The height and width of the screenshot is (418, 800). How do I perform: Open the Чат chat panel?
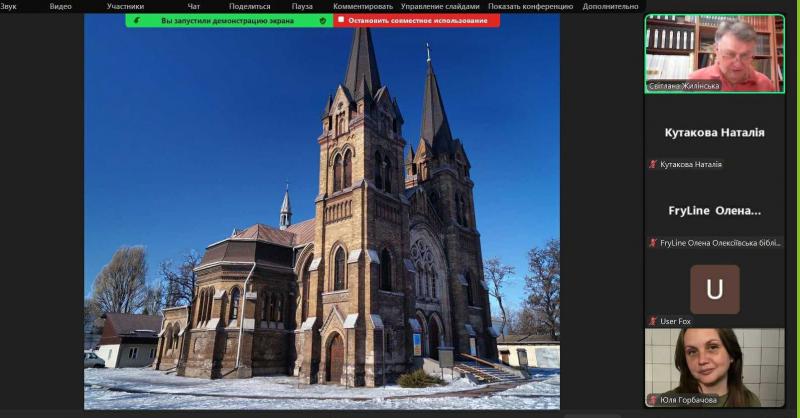click(193, 7)
